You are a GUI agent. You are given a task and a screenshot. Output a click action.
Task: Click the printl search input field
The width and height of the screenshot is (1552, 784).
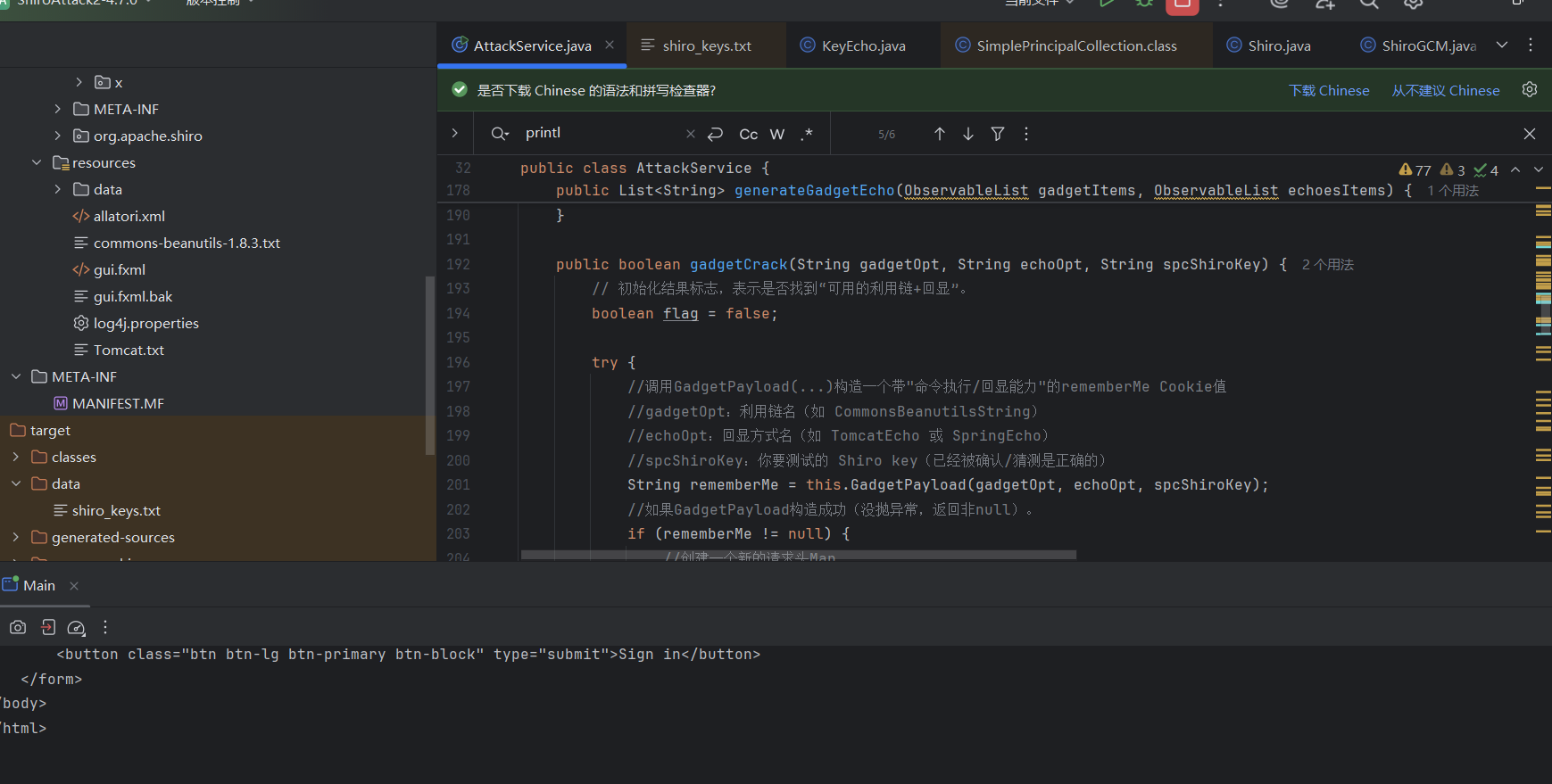[598, 133]
